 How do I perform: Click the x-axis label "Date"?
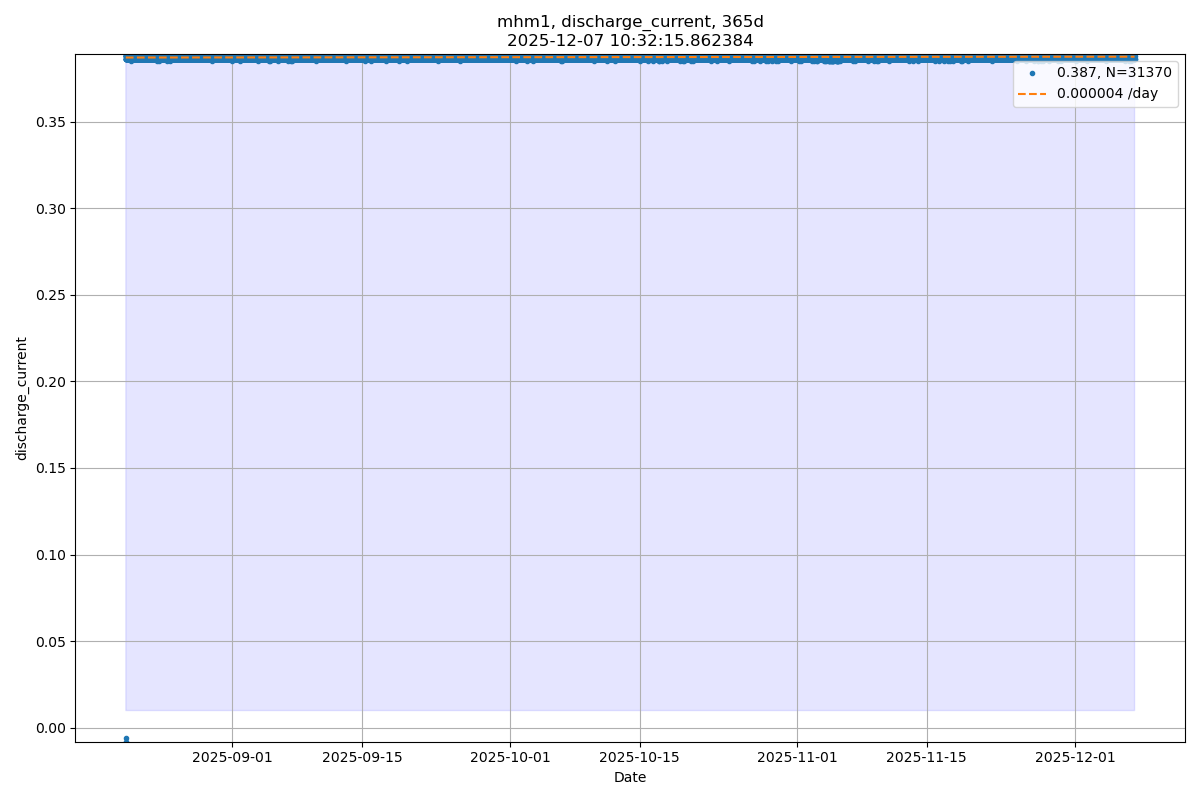pos(630,777)
